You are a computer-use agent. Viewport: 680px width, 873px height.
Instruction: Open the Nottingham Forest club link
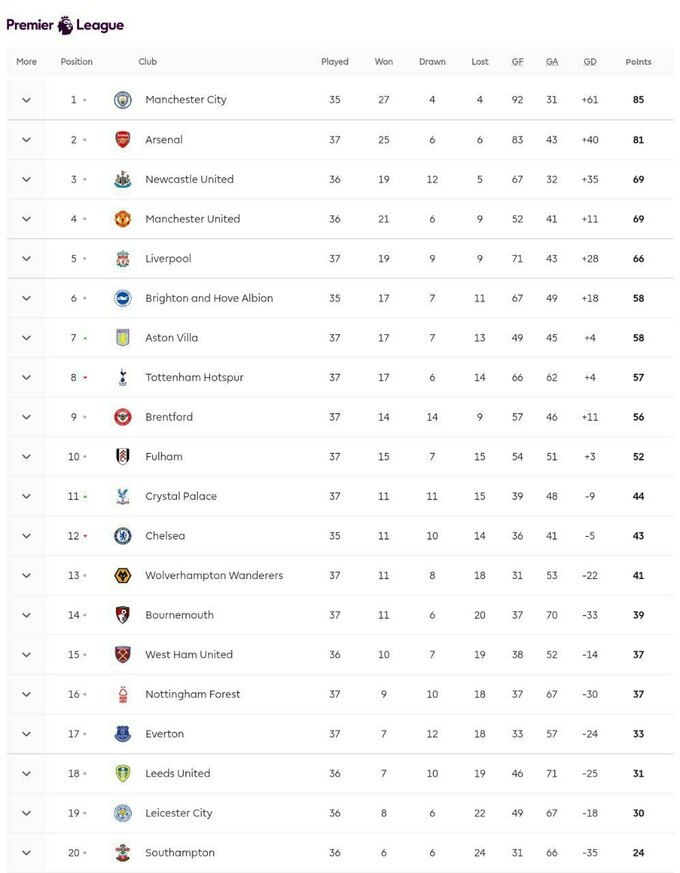tap(192, 694)
